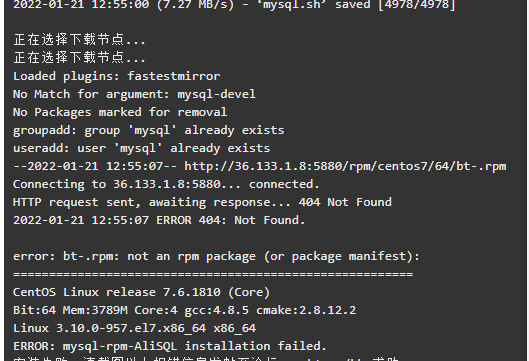Click the CentOS Linux release 7.6.1810 line
The height and width of the screenshot is (361, 529).
141,292
